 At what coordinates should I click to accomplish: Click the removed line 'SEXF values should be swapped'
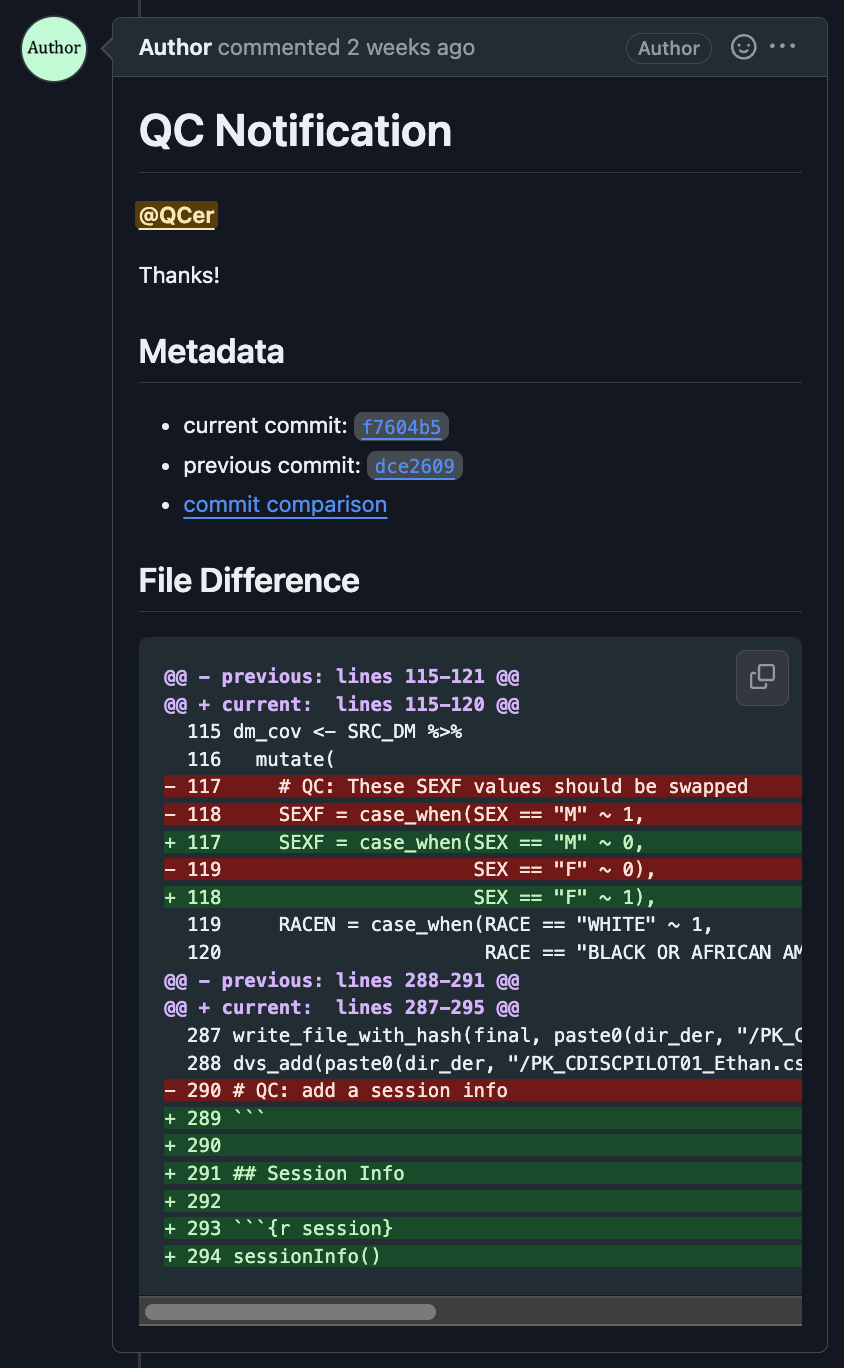[x=483, y=787]
